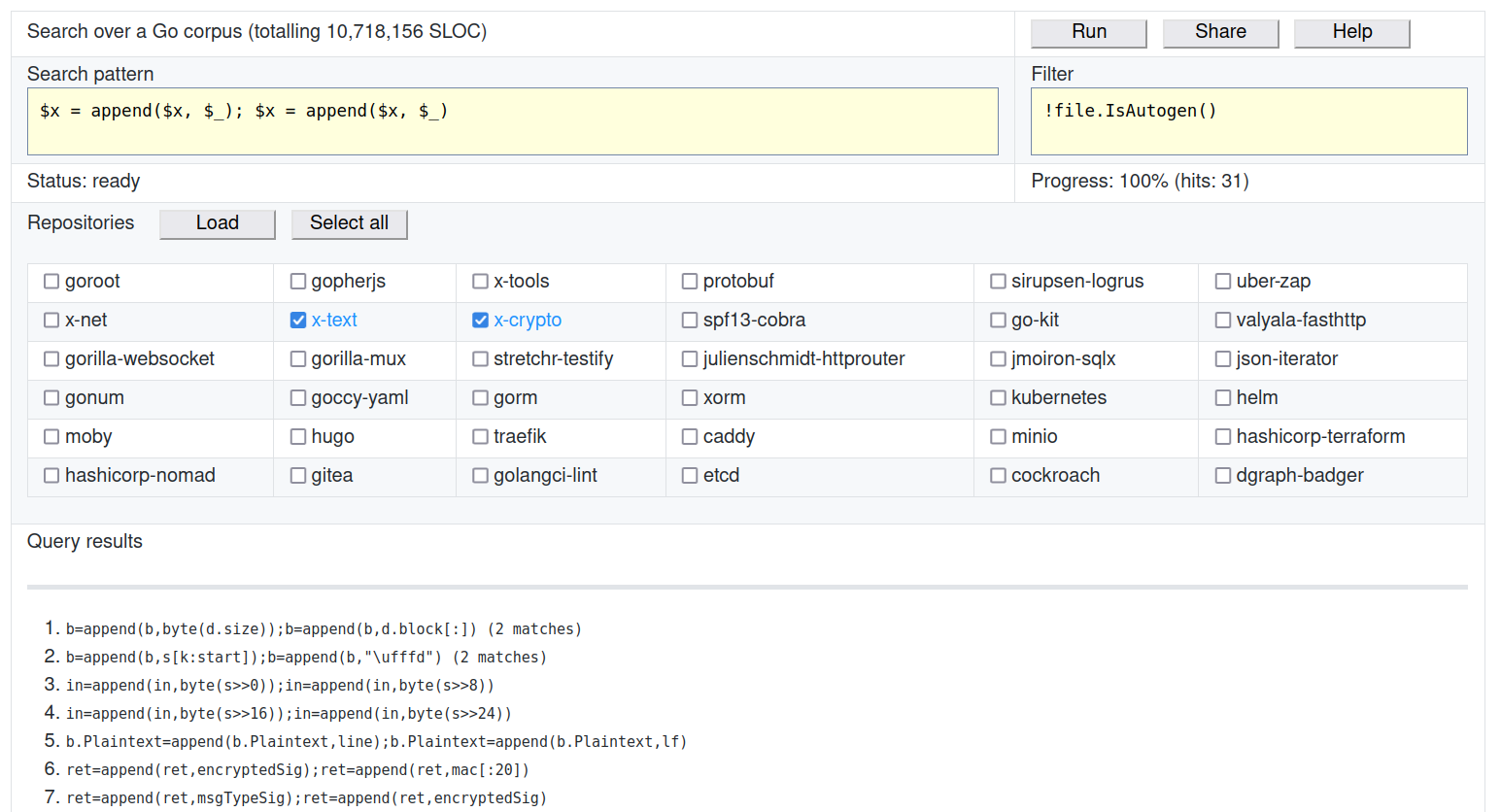1501x812 pixels.
Task: Focus the Filter text box
Action: (x=1248, y=121)
